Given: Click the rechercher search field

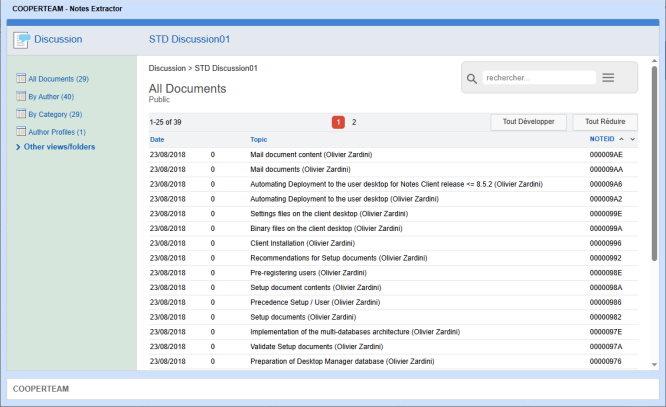Looking at the screenshot, I should [x=539, y=78].
